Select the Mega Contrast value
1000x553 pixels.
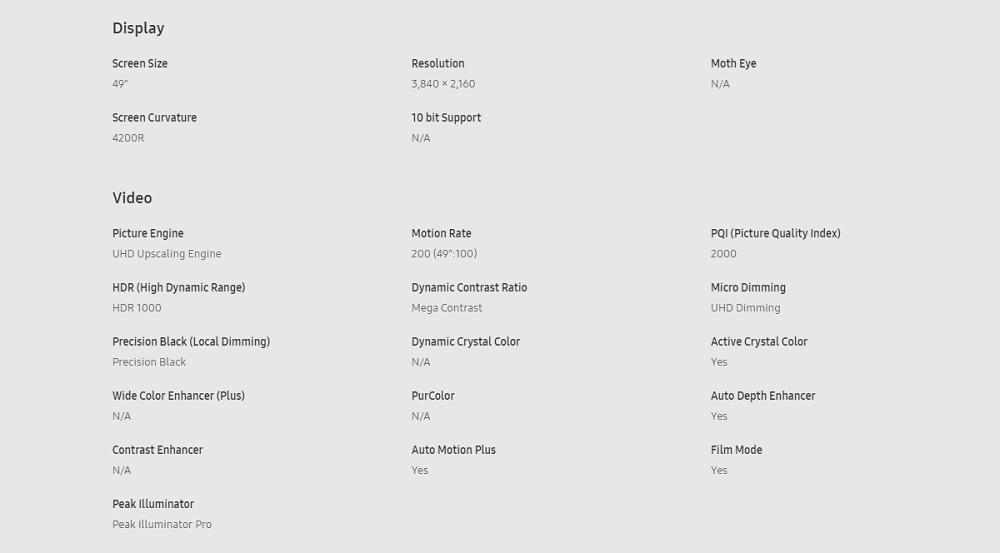coord(446,308)
